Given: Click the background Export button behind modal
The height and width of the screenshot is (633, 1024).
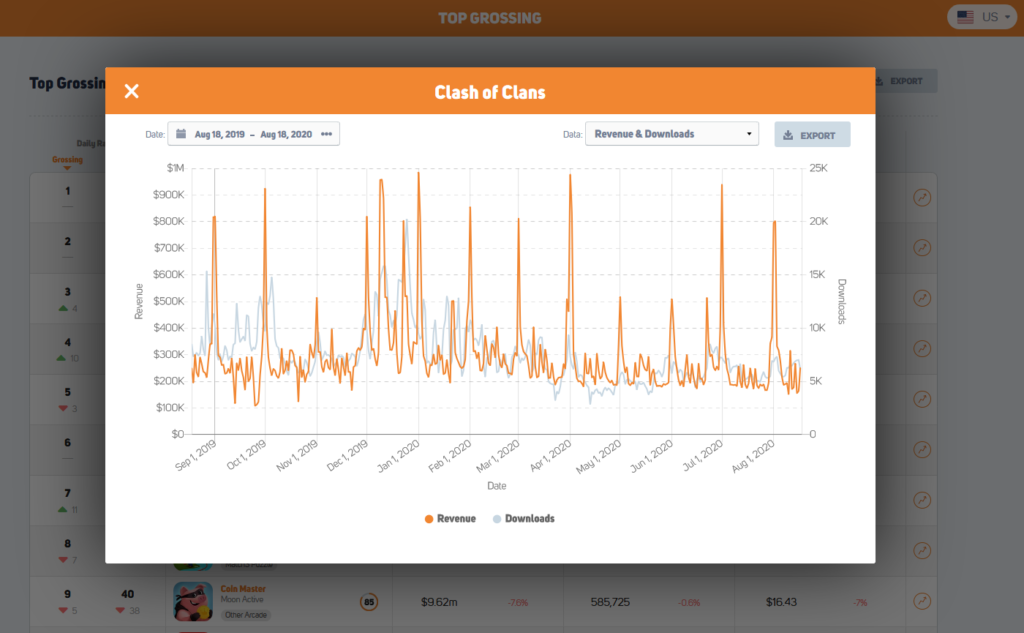Looking at the screenshot, I should click(x=905, y=81).
